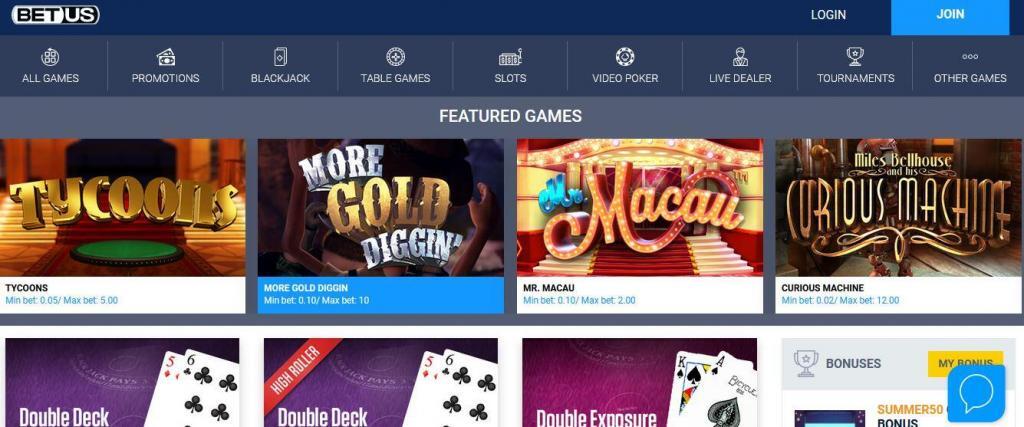The image size is (1024, 427).
Task: Open All Games category icon
Action: tap(50, 57)
